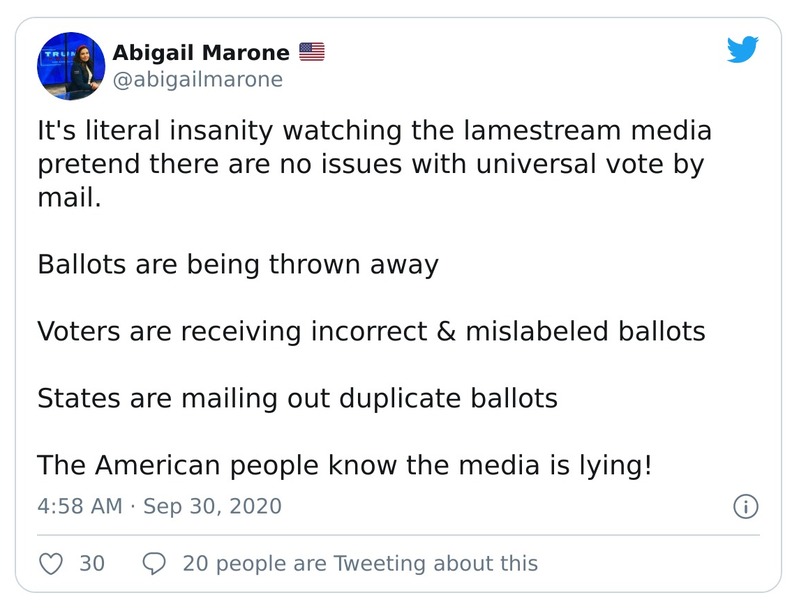Open Abigail Marone's profile avatar
This screenshot has width=799, height=609.
click(71, 66)
